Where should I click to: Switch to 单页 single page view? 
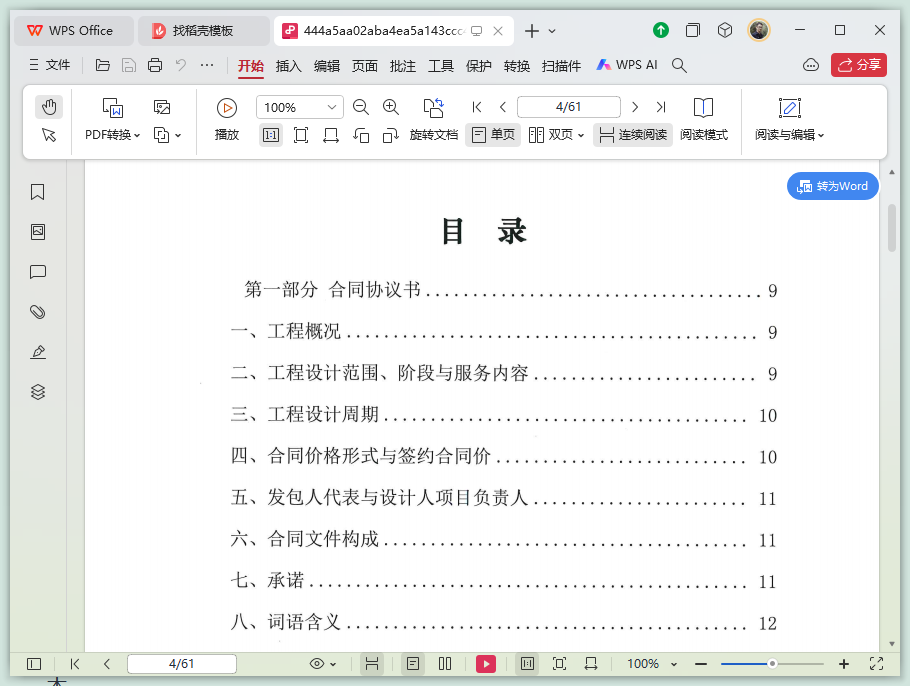click(x=493, y=135)
